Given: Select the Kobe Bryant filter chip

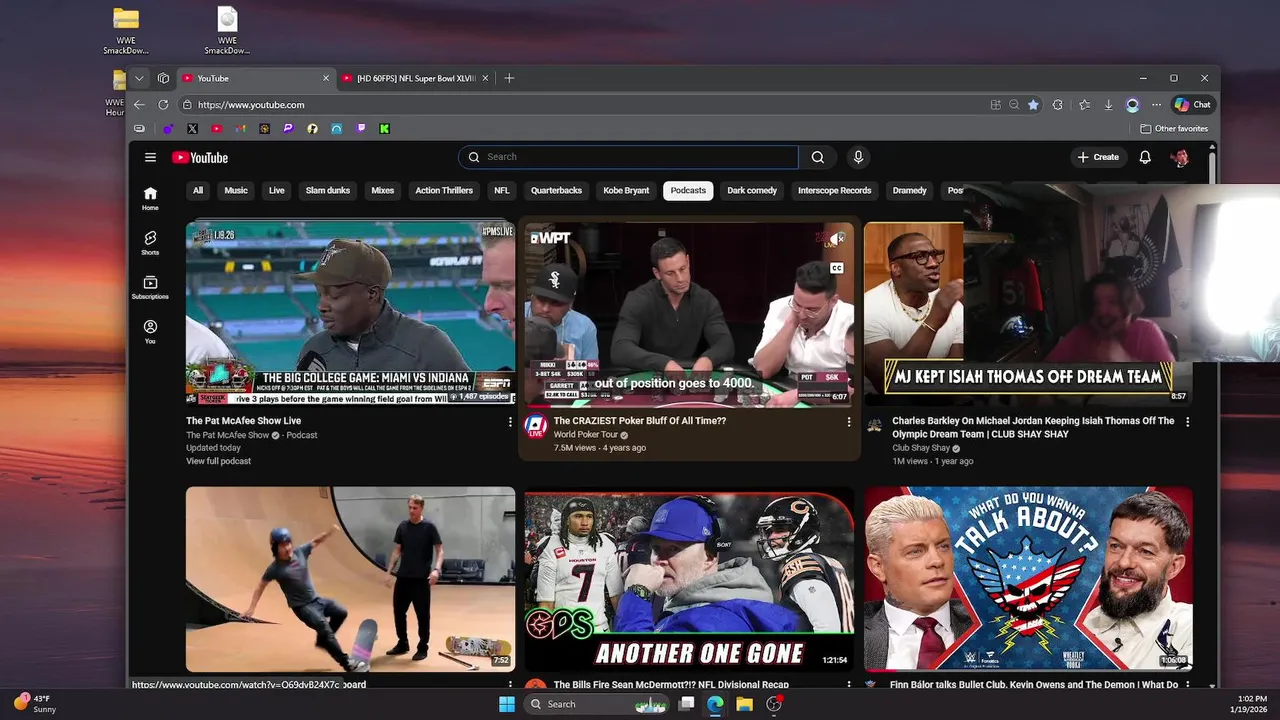Looking at the screenshot, I should (x=626, y=190).
